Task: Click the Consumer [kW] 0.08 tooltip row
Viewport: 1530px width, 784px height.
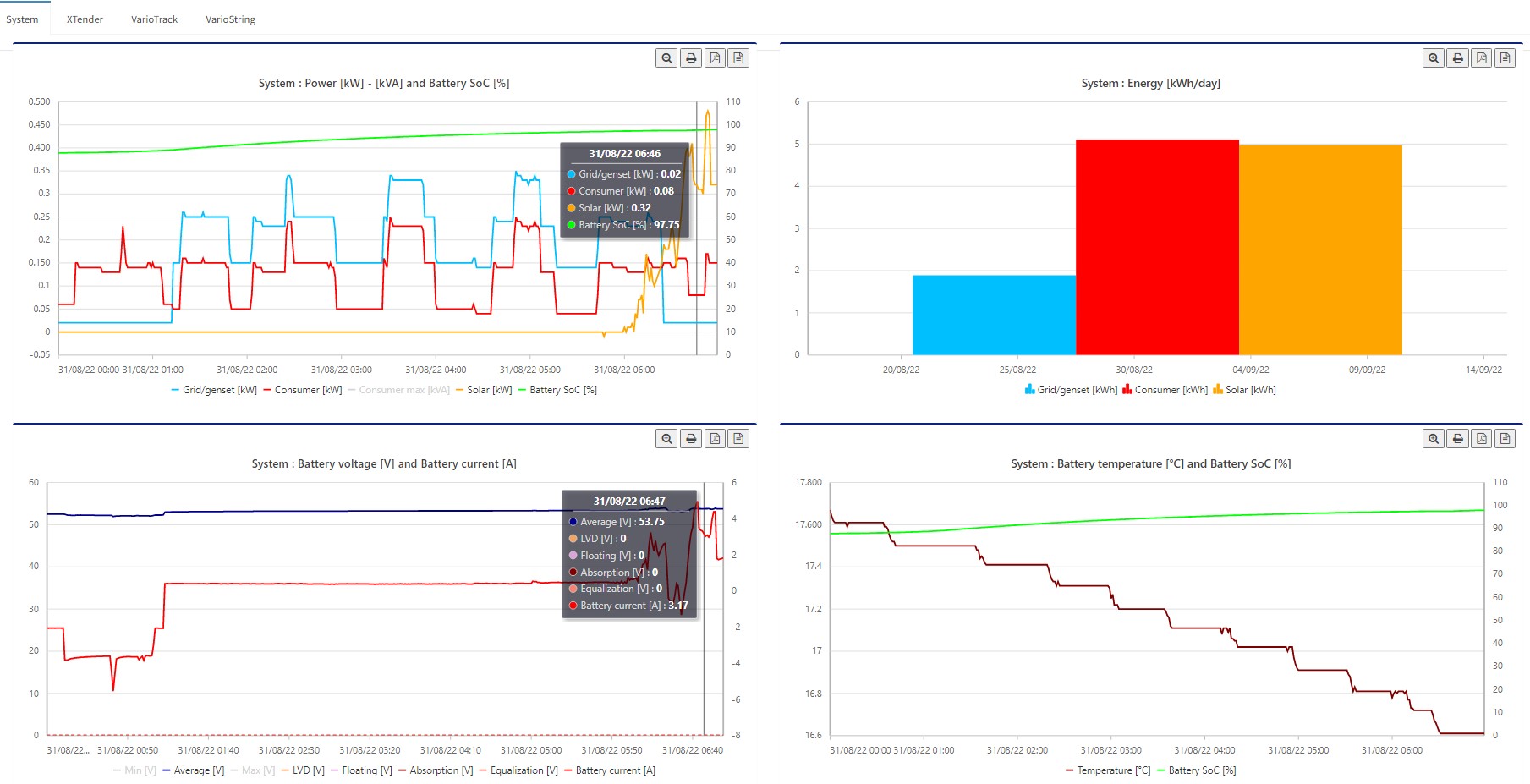Action: (620, 191)
